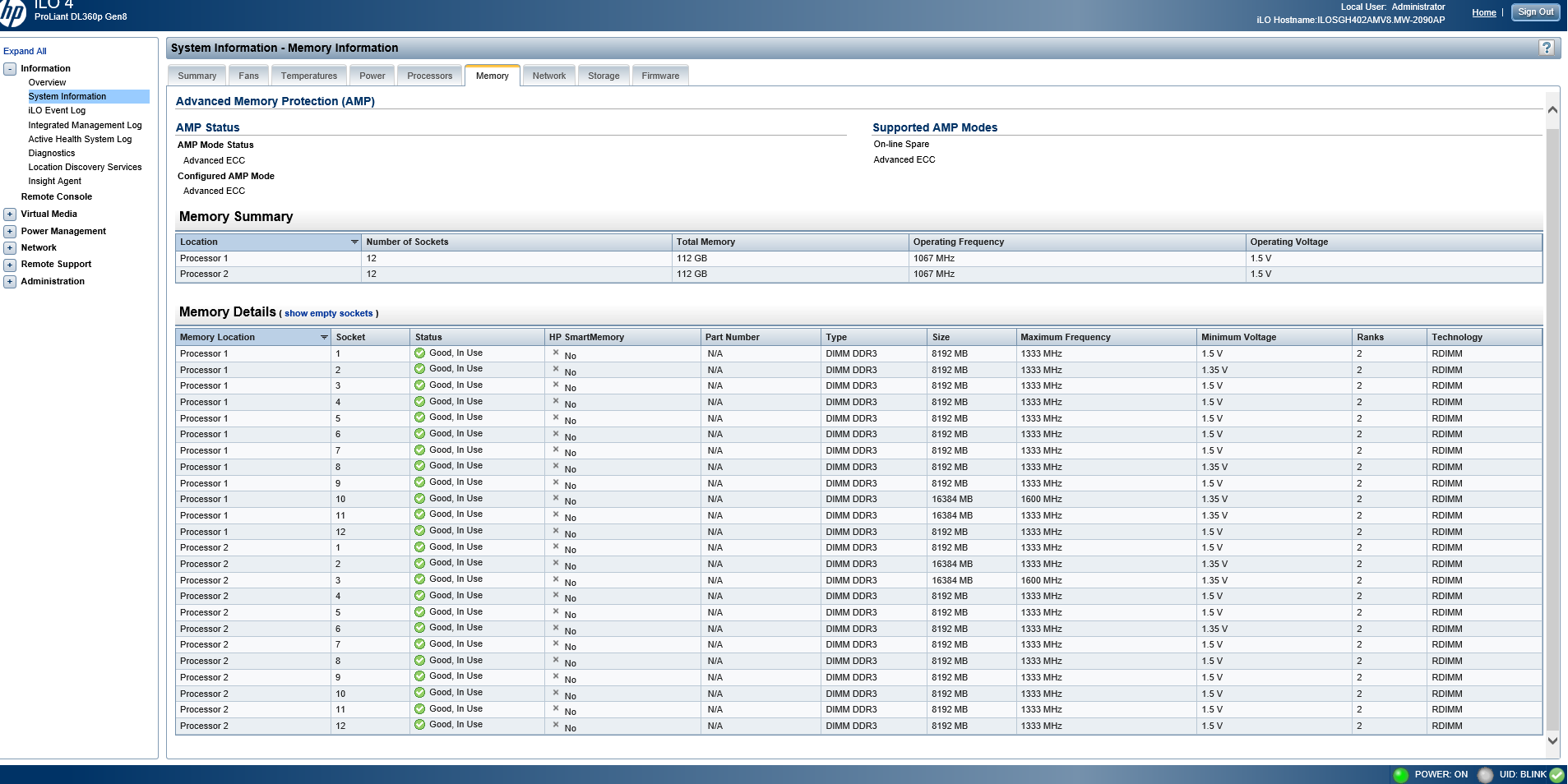Screen dimensions: 1568x784
Task: Click the Home link in header
Action: (x=1484, y=12)
